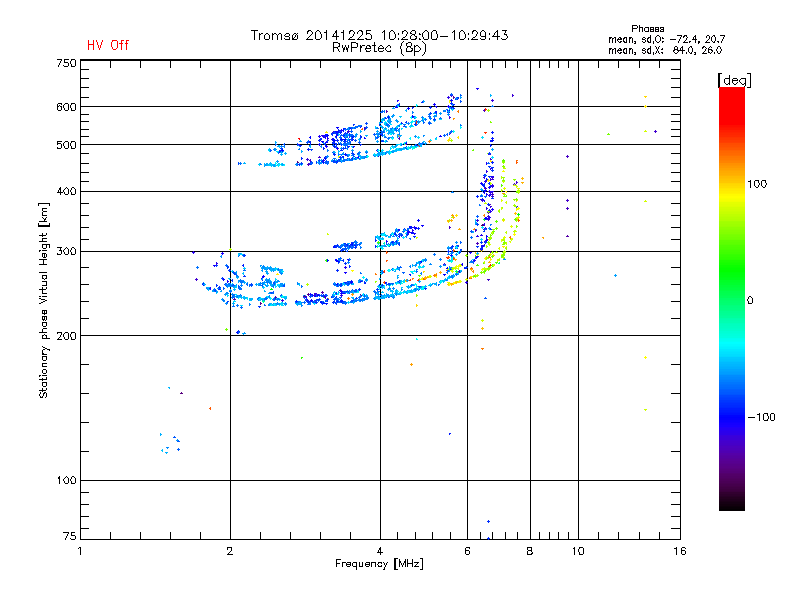Click x-axis tick label "2"
Screen dimensions: 800x600
point(230,551)
